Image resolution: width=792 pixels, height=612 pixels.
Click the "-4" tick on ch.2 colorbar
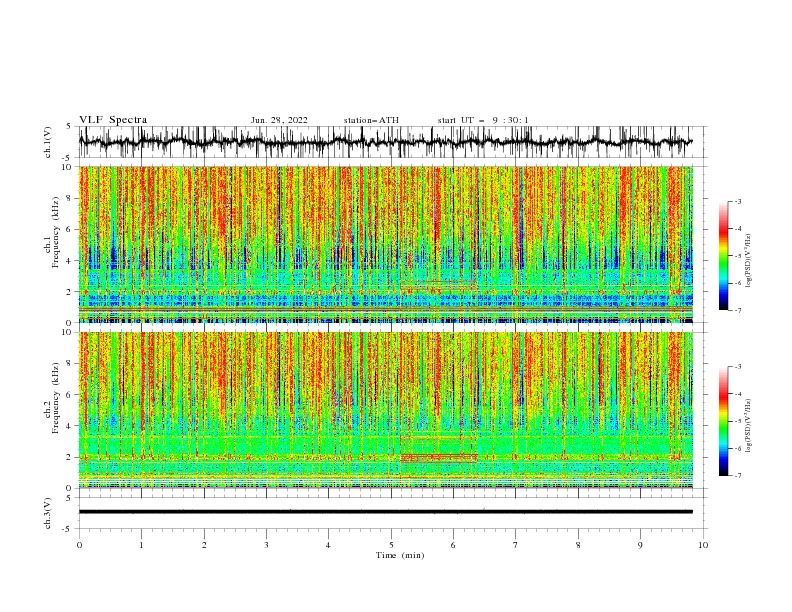click(x=737, y=394)
